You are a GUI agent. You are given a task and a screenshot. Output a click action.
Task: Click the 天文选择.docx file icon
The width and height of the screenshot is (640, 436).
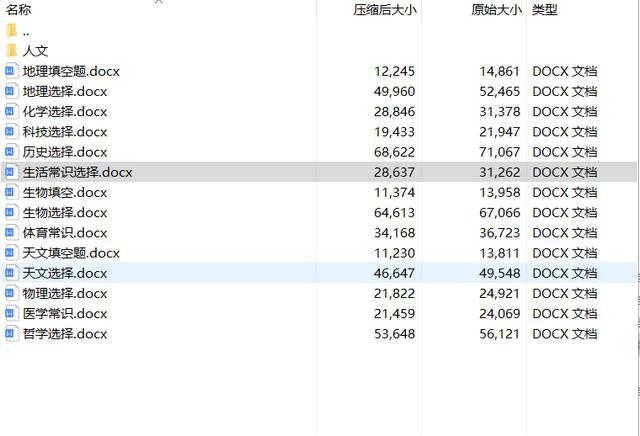(11, 273)
